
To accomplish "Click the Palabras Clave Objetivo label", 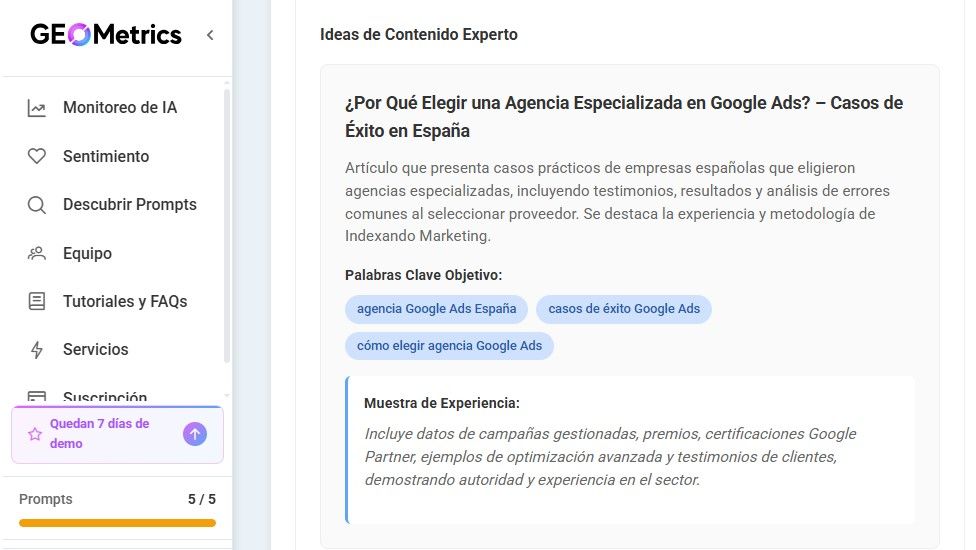I will [x=423, y=275].
